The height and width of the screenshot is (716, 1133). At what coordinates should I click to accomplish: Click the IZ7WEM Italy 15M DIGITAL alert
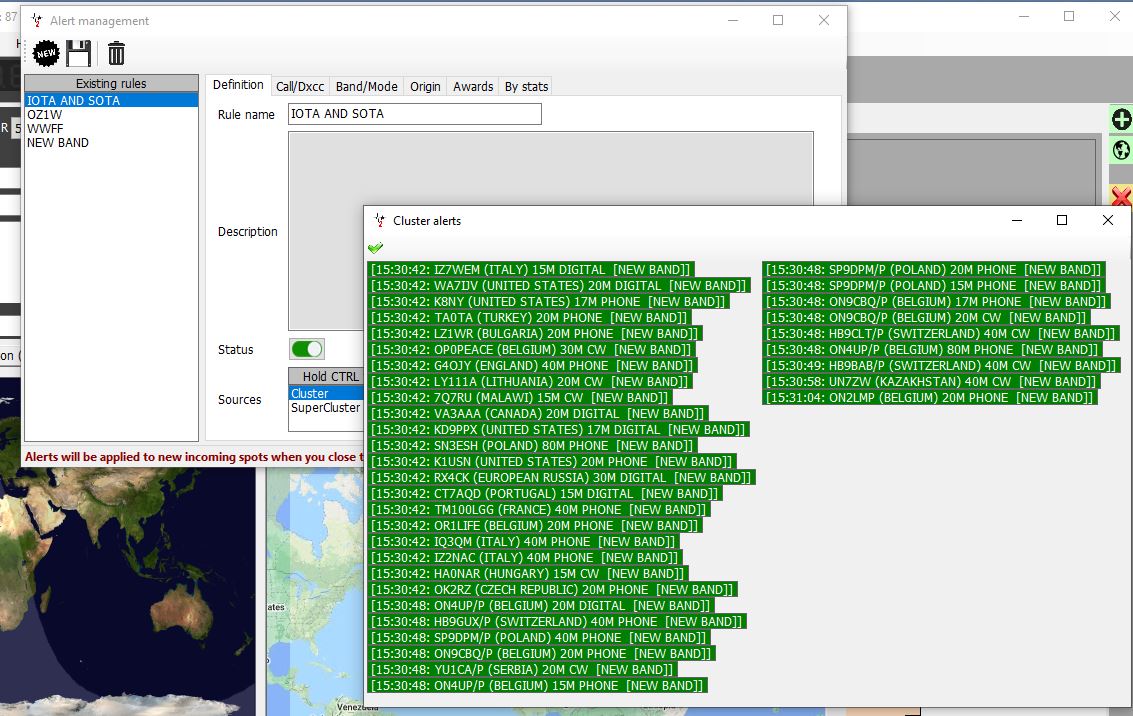(x=531, y=269)
